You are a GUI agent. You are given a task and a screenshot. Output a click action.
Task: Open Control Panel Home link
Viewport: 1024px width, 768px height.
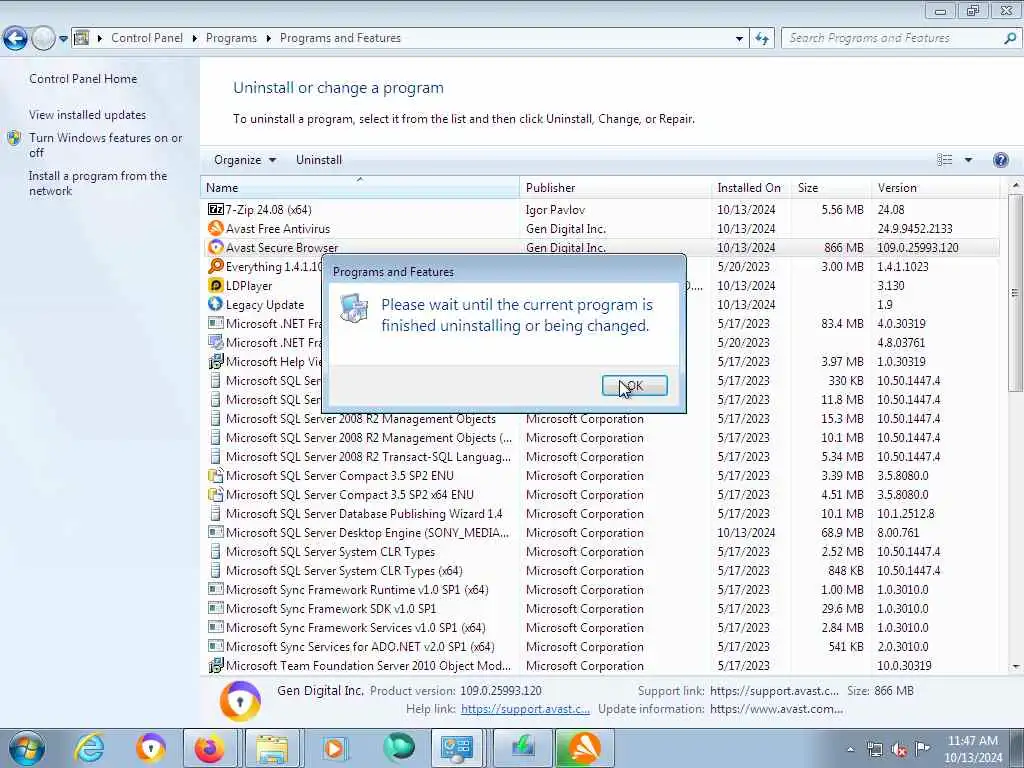pos(83,79)
